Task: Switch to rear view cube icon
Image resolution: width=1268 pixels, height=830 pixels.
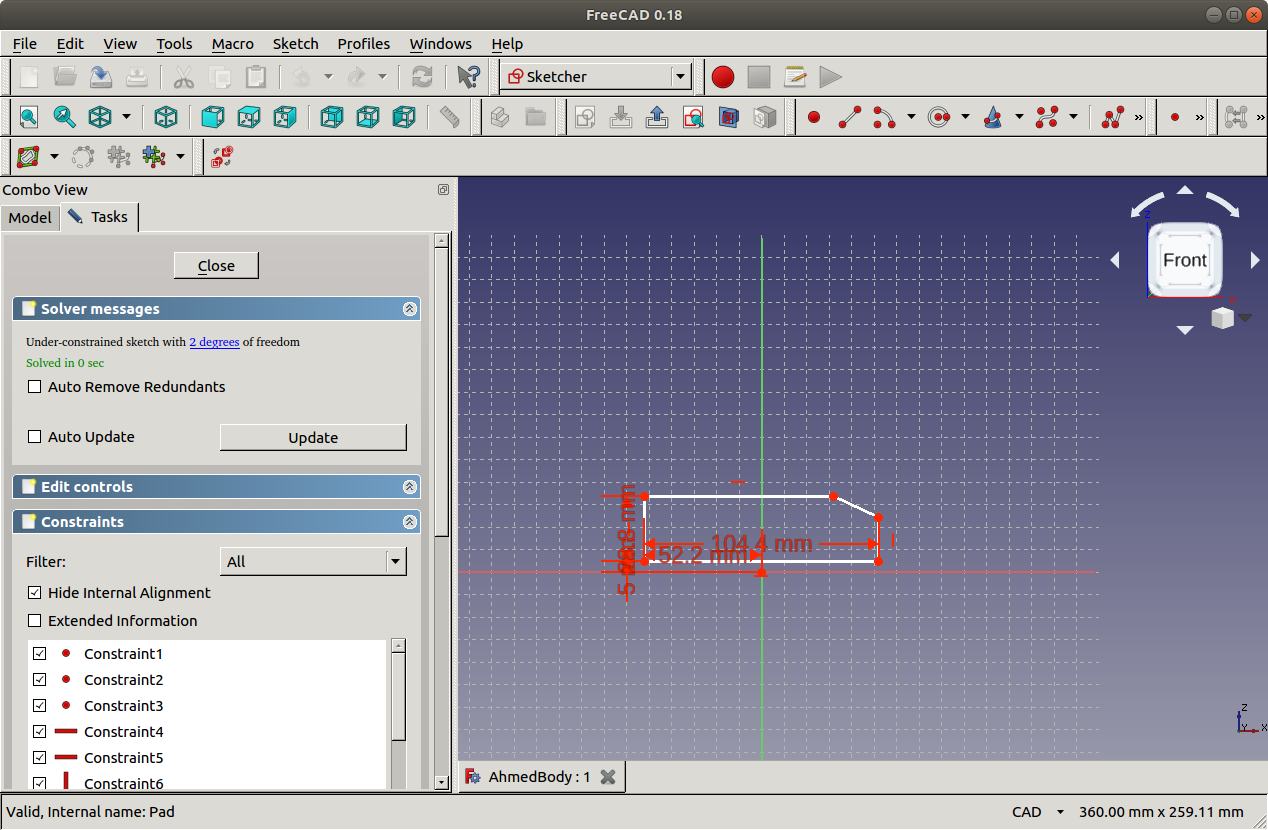Action: coord(331,117)
